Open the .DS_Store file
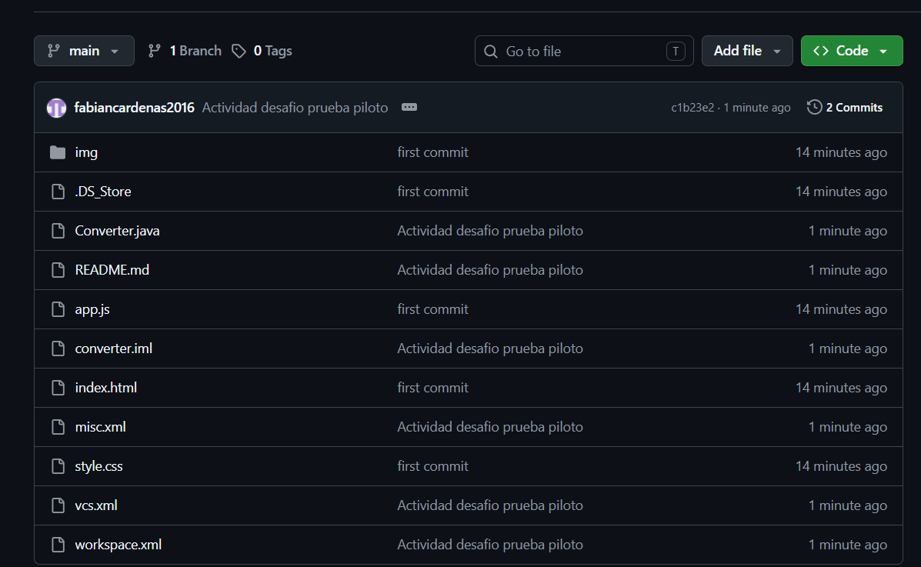921x567 pixels. point(103,192)
